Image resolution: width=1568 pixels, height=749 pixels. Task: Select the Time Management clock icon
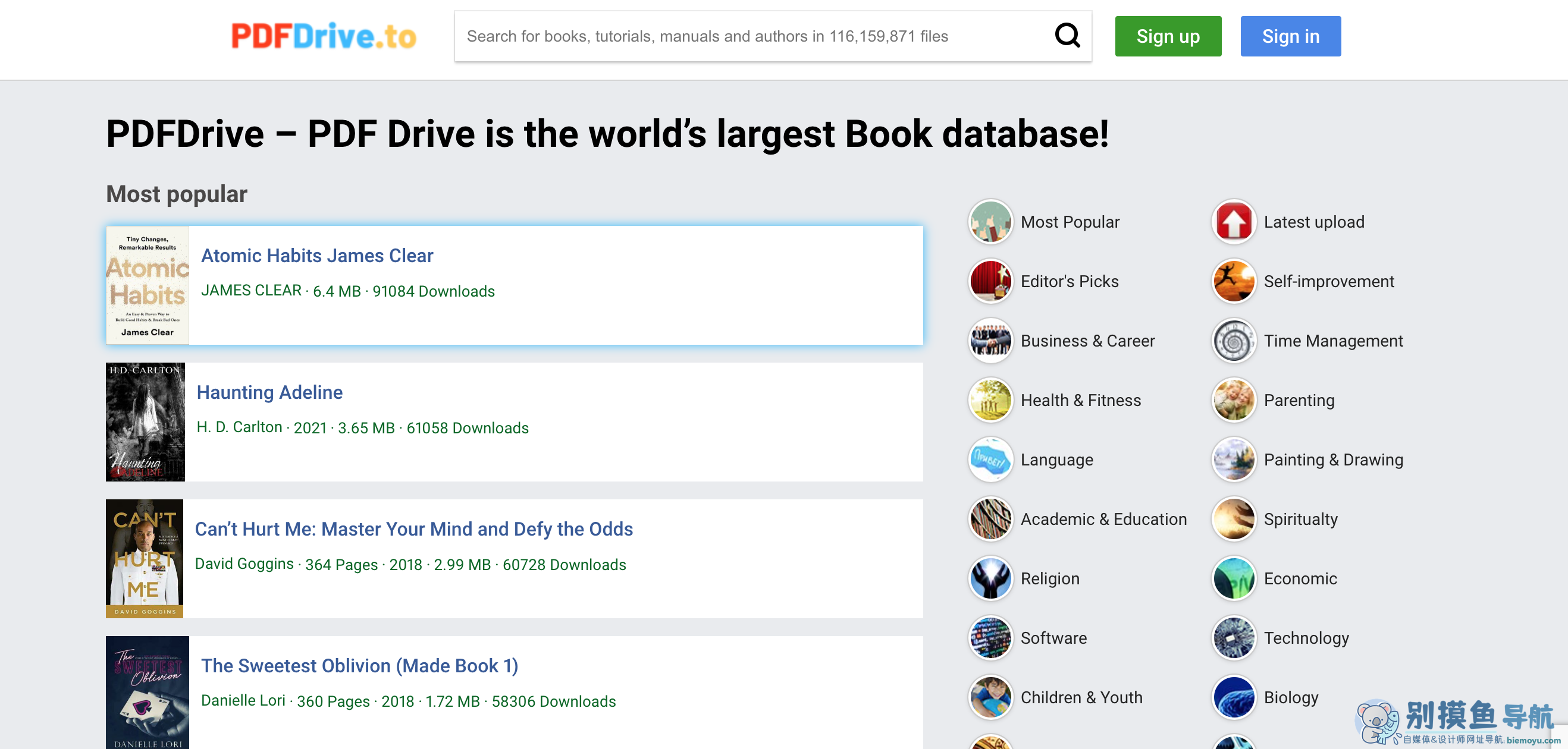click(x=1233, y=341)
